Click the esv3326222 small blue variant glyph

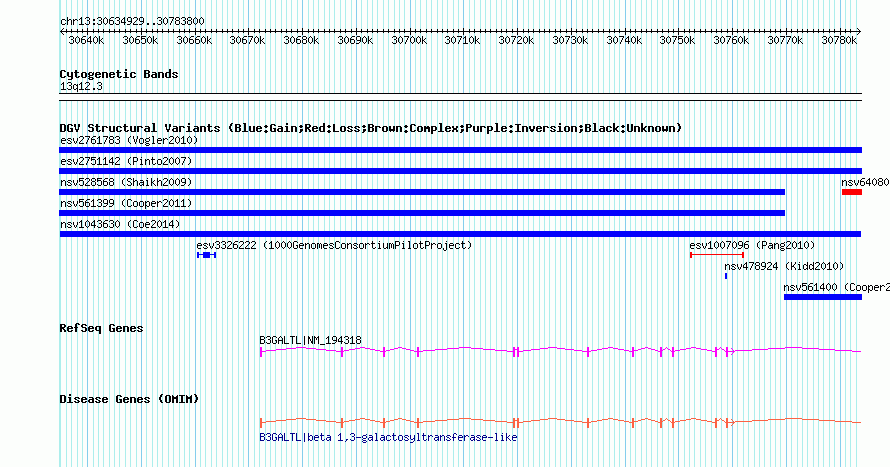click(x=207, y=255)
